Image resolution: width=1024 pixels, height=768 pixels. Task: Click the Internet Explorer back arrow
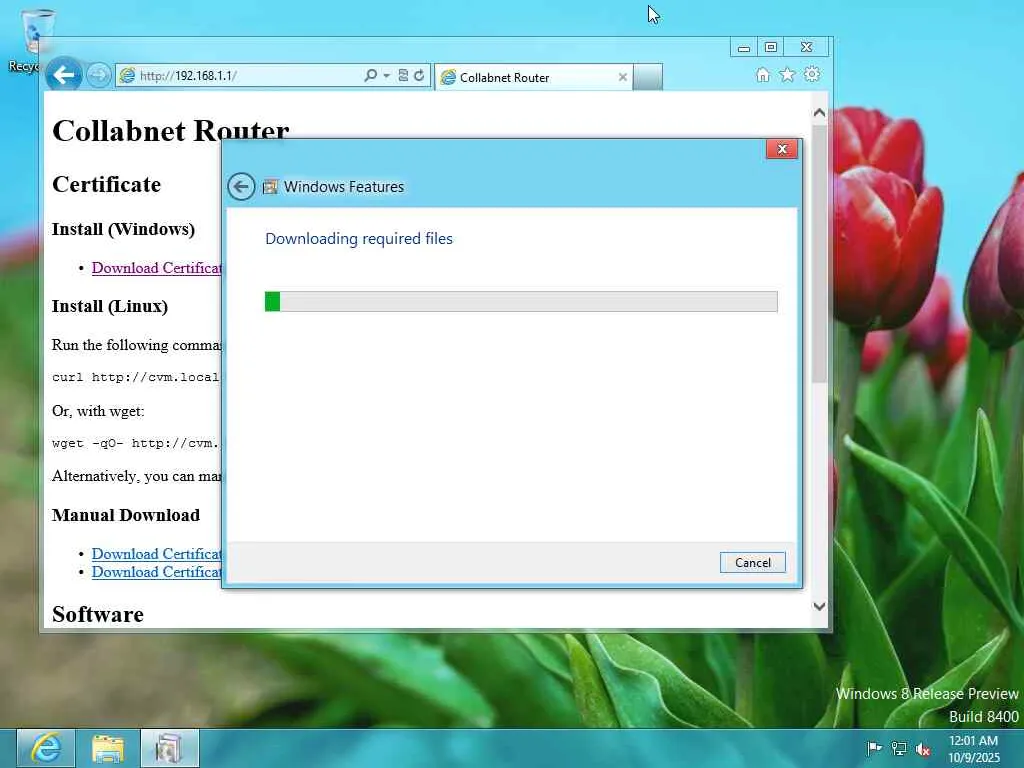click(64, 75)
